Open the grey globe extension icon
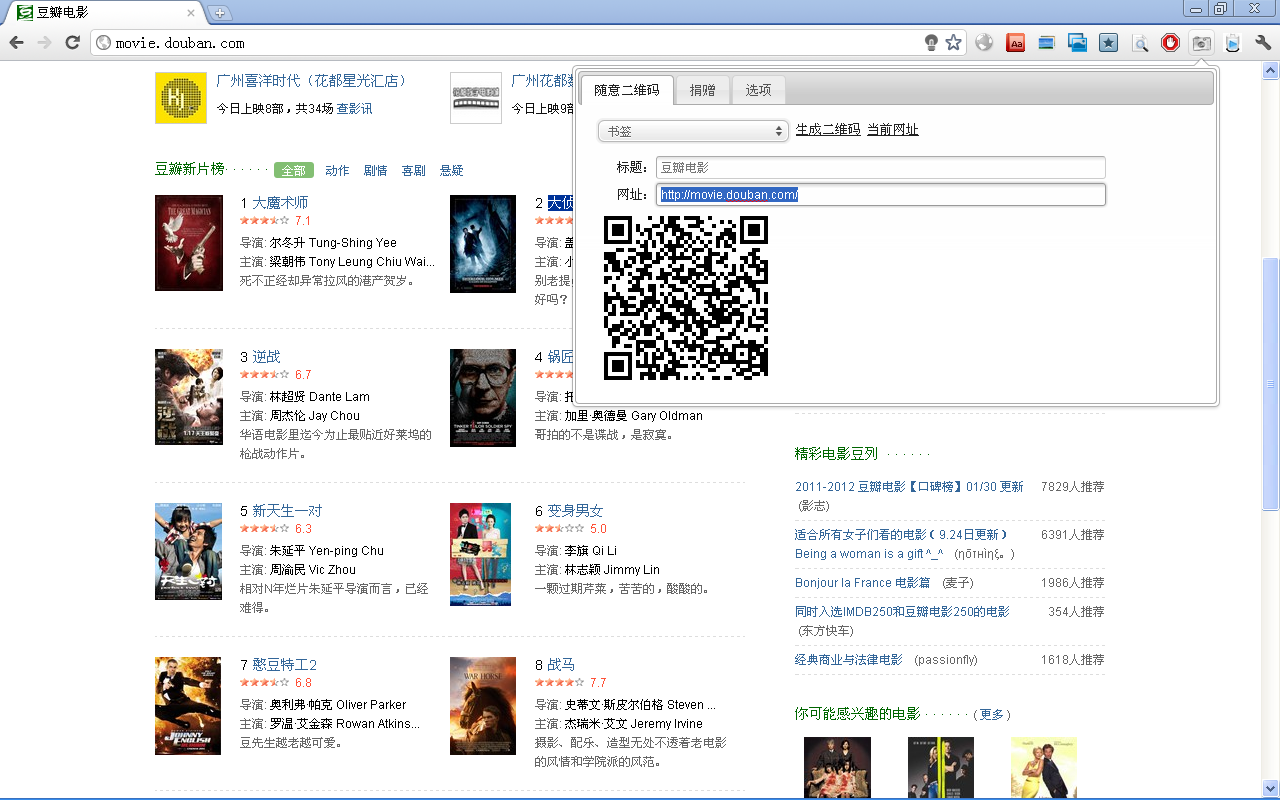1280x800 pixels. point(985,42)
